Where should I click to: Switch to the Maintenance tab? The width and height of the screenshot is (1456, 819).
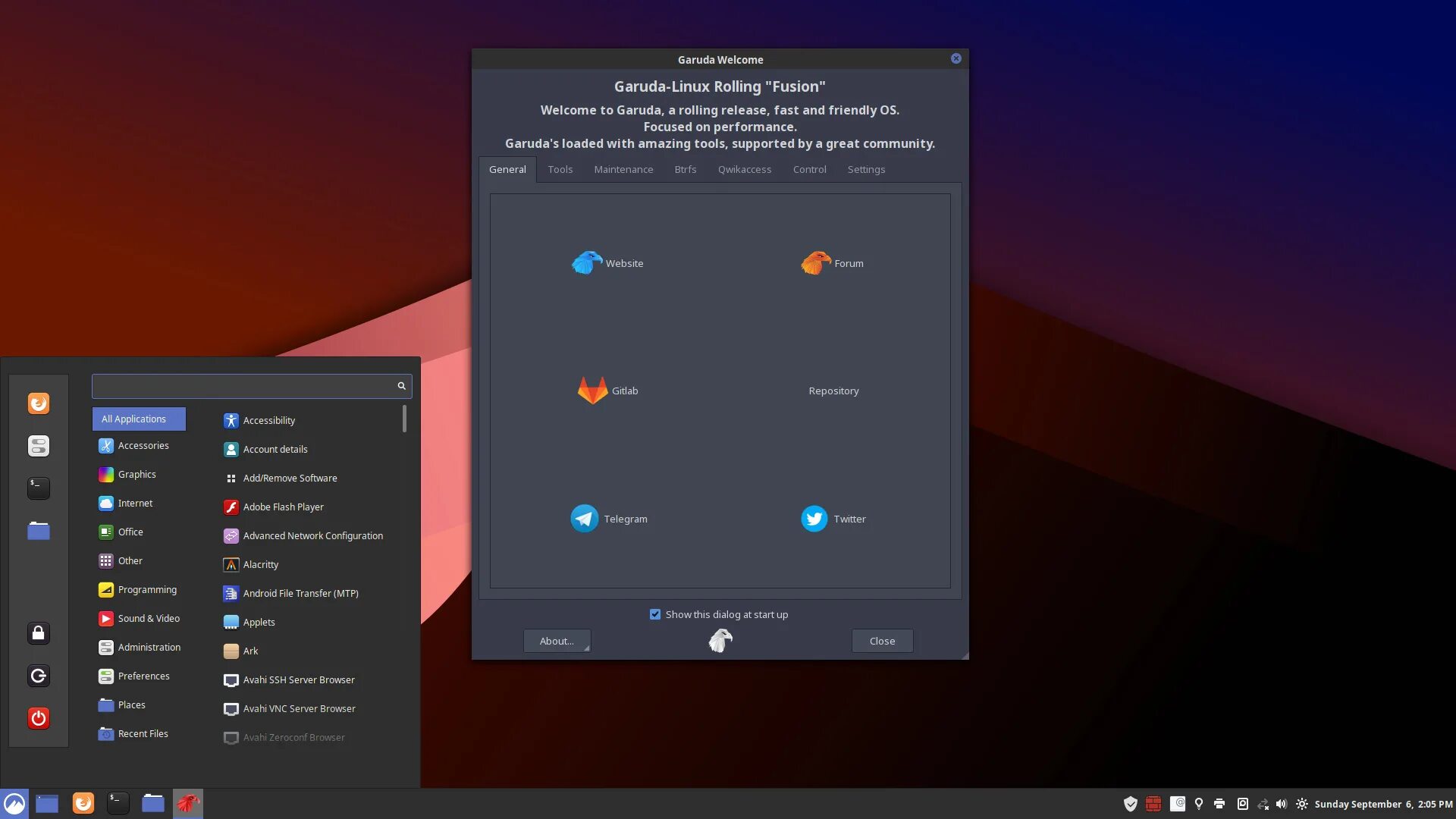[x=623, y=169]
